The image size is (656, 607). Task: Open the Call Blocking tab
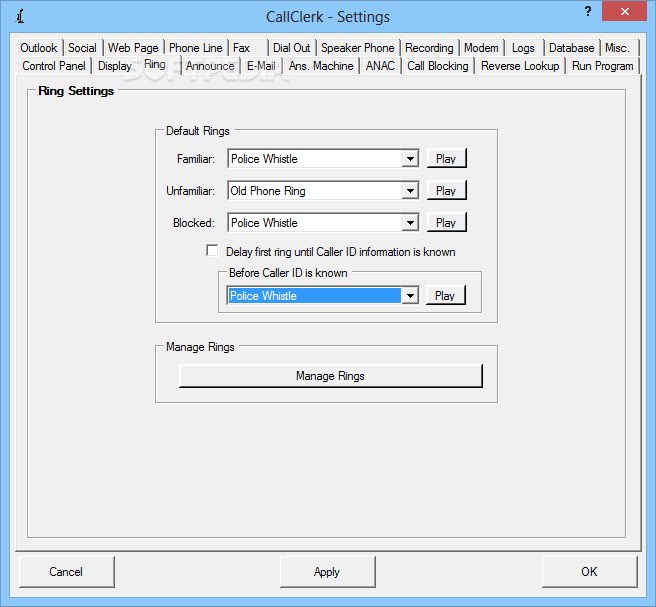click(438, 66)
